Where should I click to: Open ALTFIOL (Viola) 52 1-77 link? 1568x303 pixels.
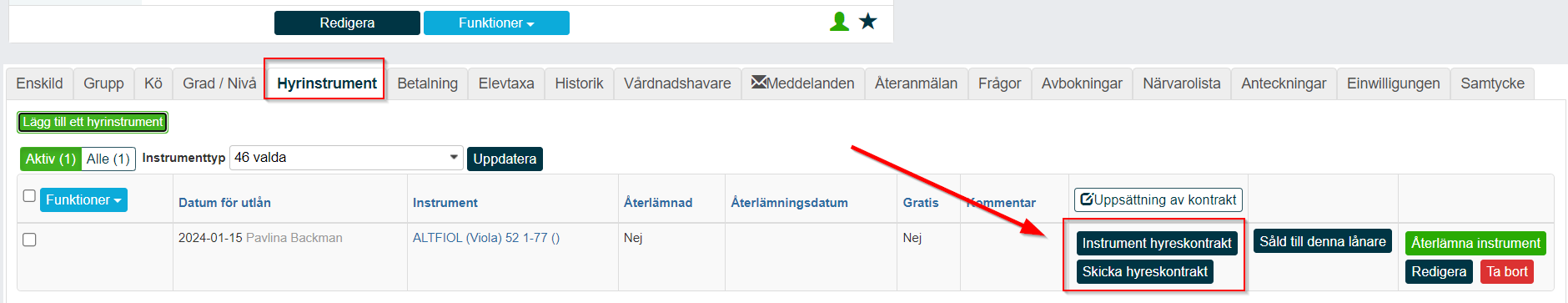pyautogui.click(x=486, y=238)
